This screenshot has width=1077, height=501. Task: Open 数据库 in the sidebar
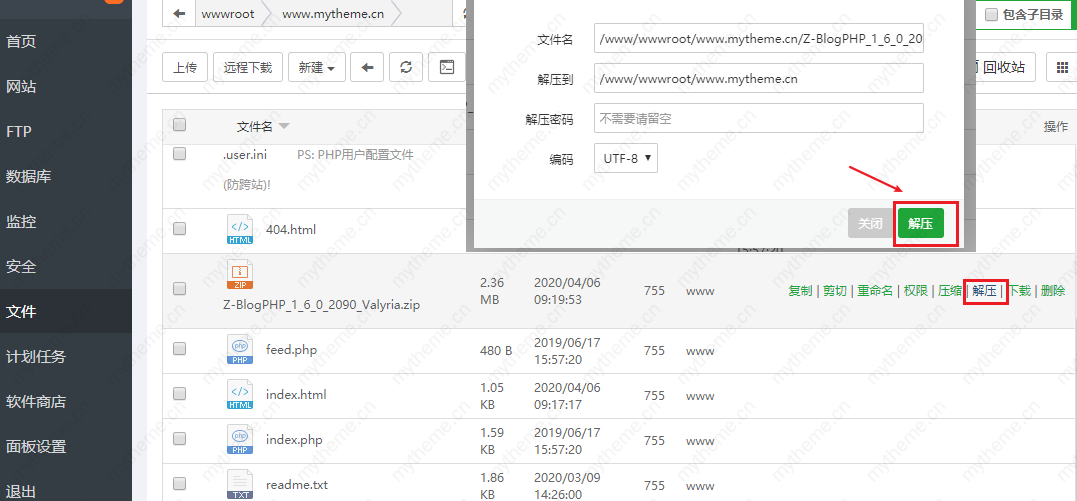pyautogui.click(x=29, y=177)
